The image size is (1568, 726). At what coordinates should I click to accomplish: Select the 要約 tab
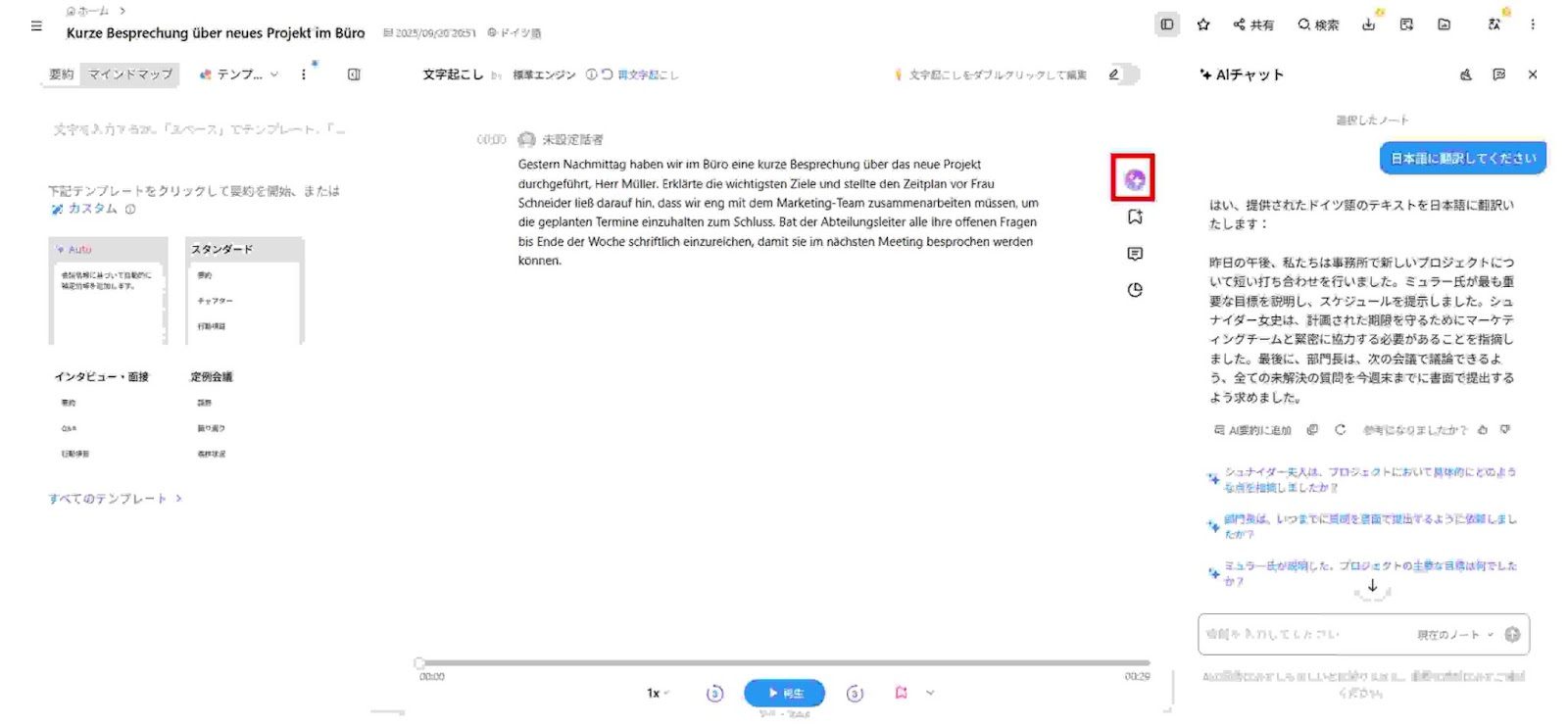[62, 74]
